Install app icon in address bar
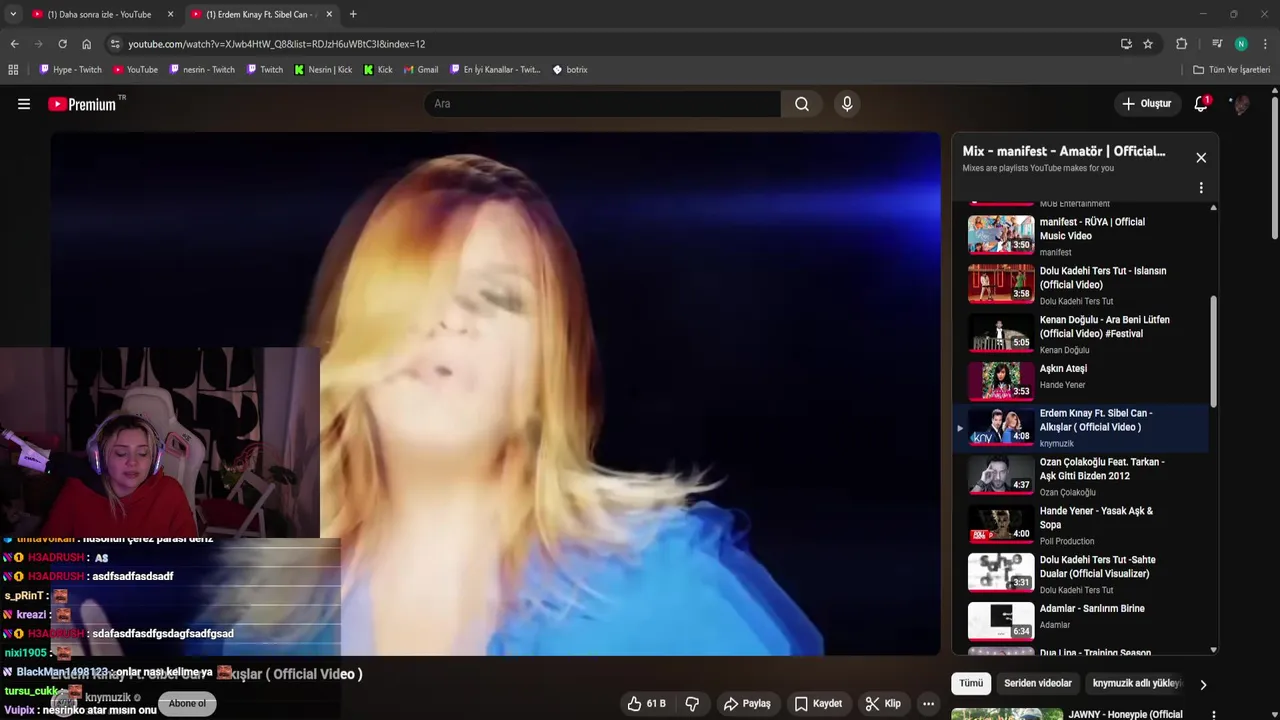The image size is (1280, 720). (x=1126, y=44)
